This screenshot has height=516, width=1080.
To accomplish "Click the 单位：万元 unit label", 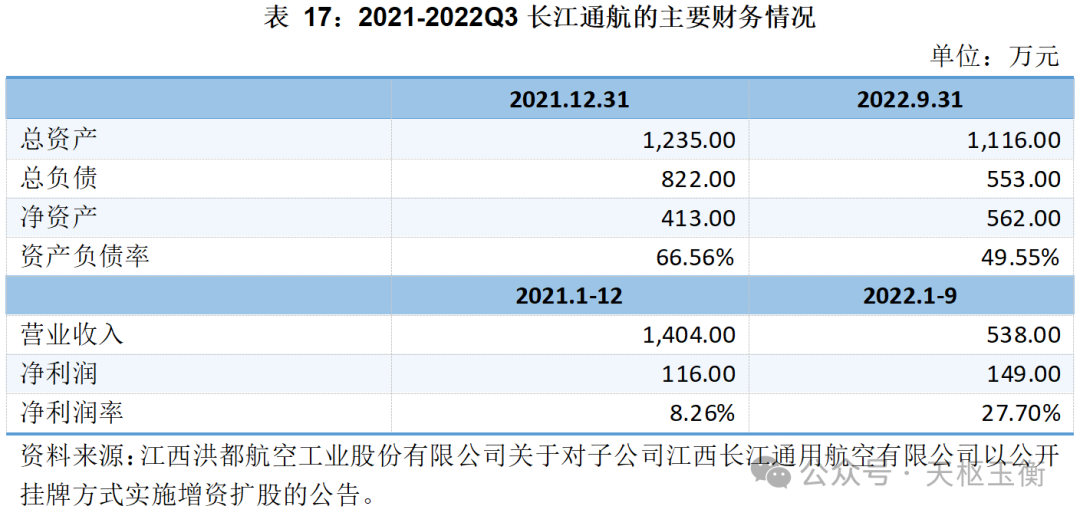I will 994,56.
